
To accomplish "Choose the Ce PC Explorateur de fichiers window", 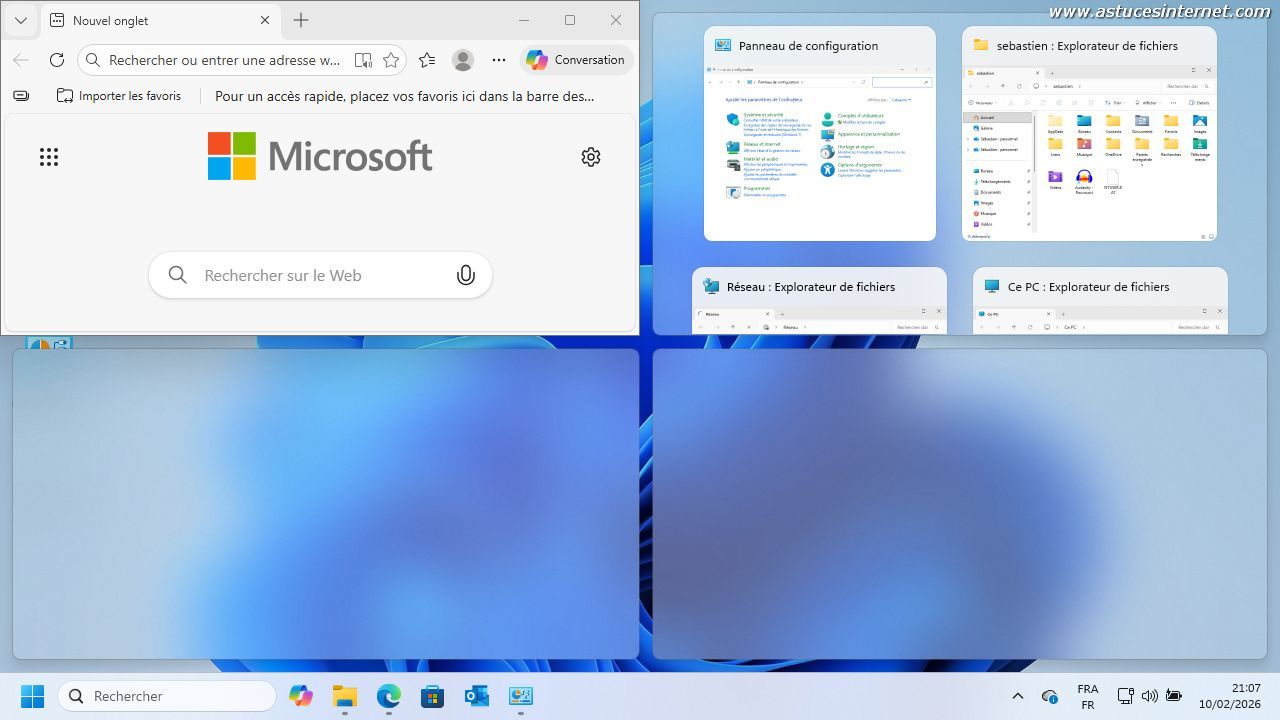I will [x=1099, y=300].
